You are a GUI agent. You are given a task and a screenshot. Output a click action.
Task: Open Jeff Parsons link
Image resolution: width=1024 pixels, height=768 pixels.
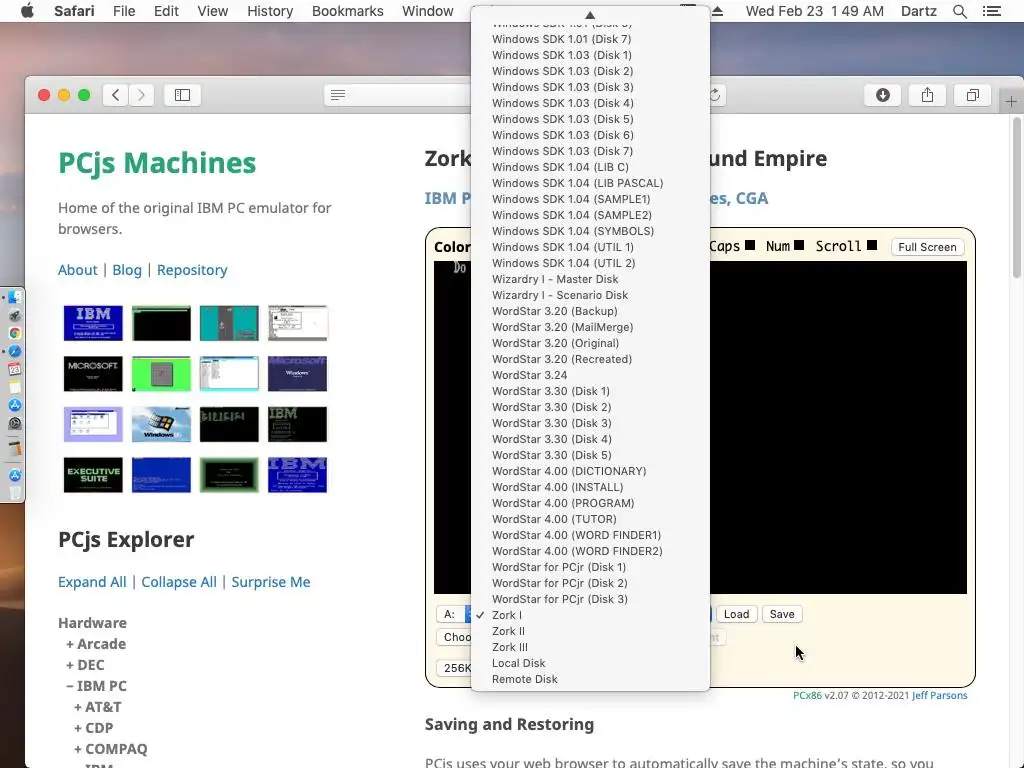pyautogui.click(x=939, y=696)
